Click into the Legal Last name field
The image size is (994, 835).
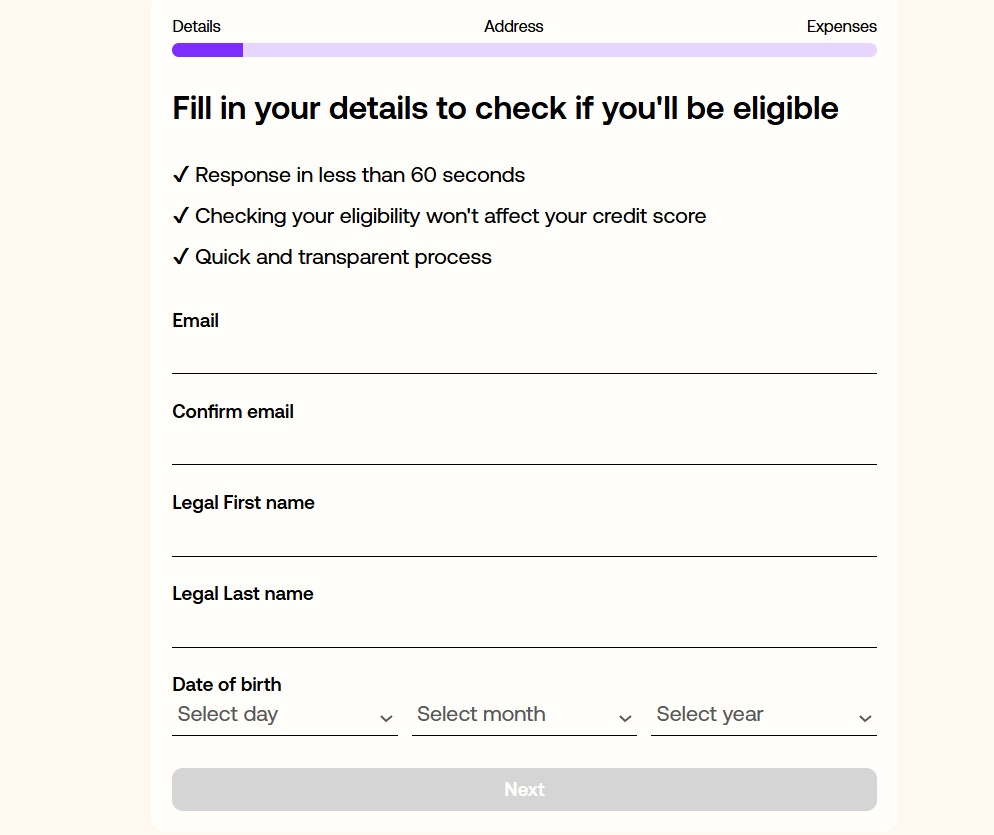524,630
